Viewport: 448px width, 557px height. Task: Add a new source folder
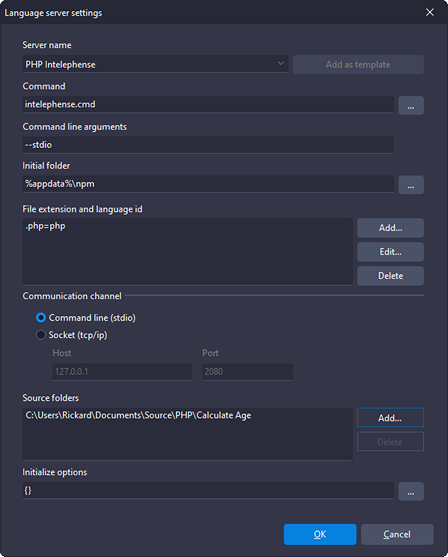390,417
